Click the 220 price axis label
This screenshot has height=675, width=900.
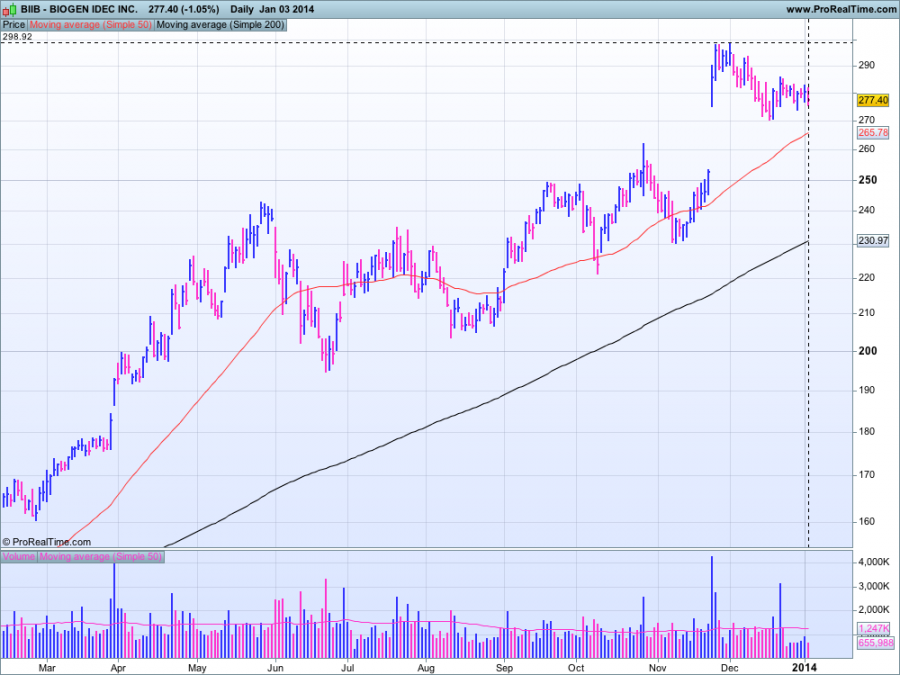coord(867,278)
